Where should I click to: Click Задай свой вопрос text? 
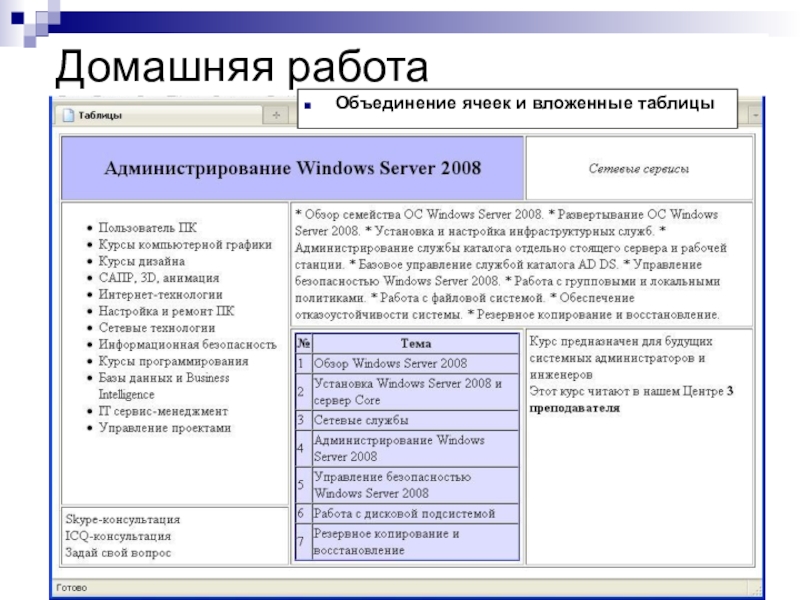118,551
